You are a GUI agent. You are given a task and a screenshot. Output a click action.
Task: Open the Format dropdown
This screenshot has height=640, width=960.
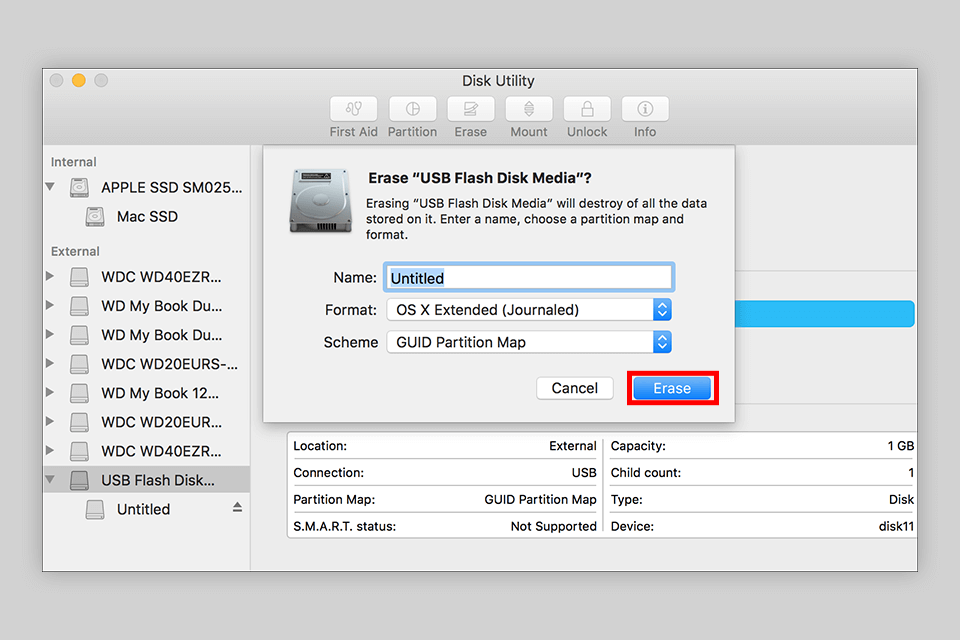(528, 310)
